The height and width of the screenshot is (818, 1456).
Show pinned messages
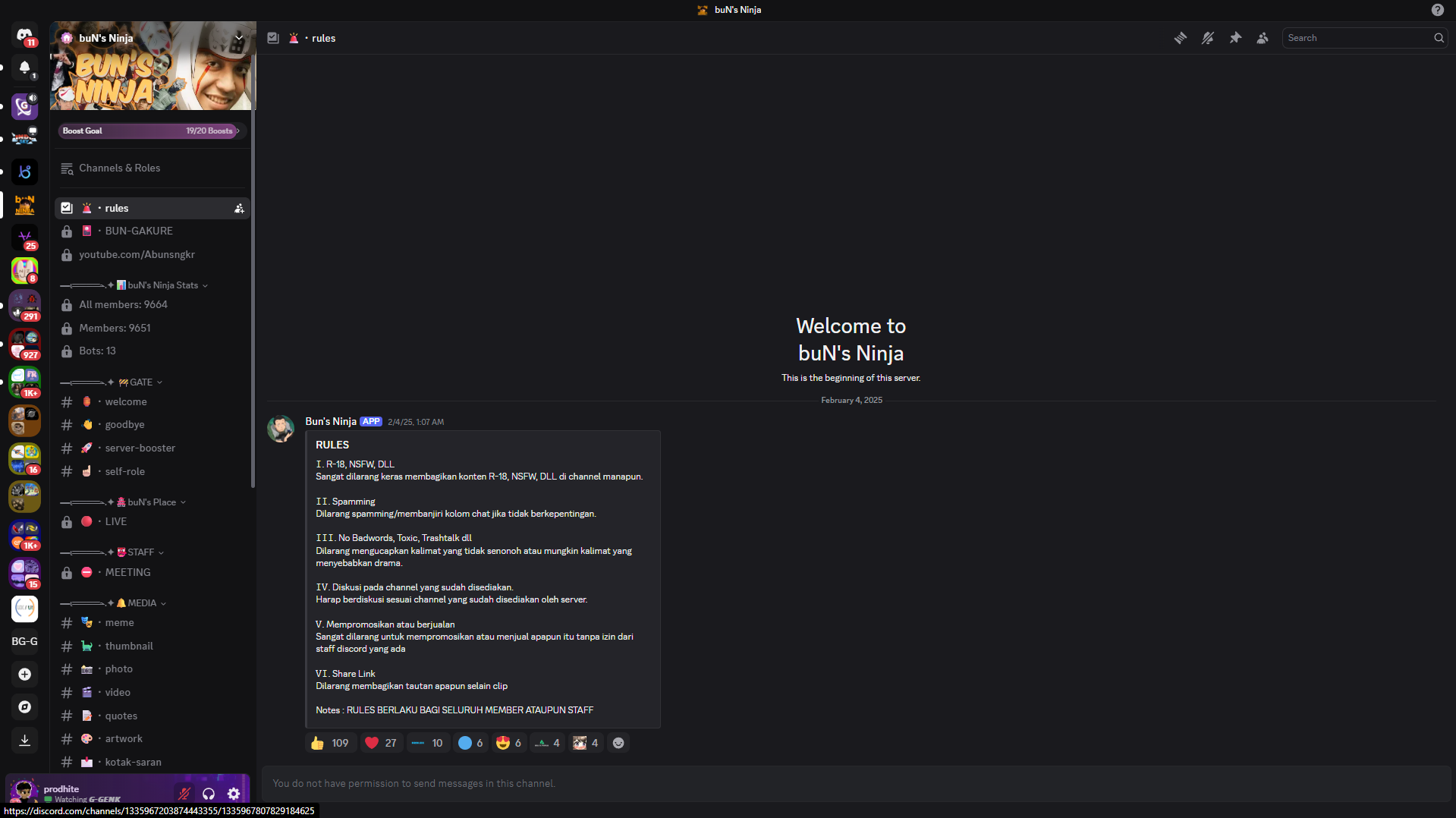[1235, 38]
